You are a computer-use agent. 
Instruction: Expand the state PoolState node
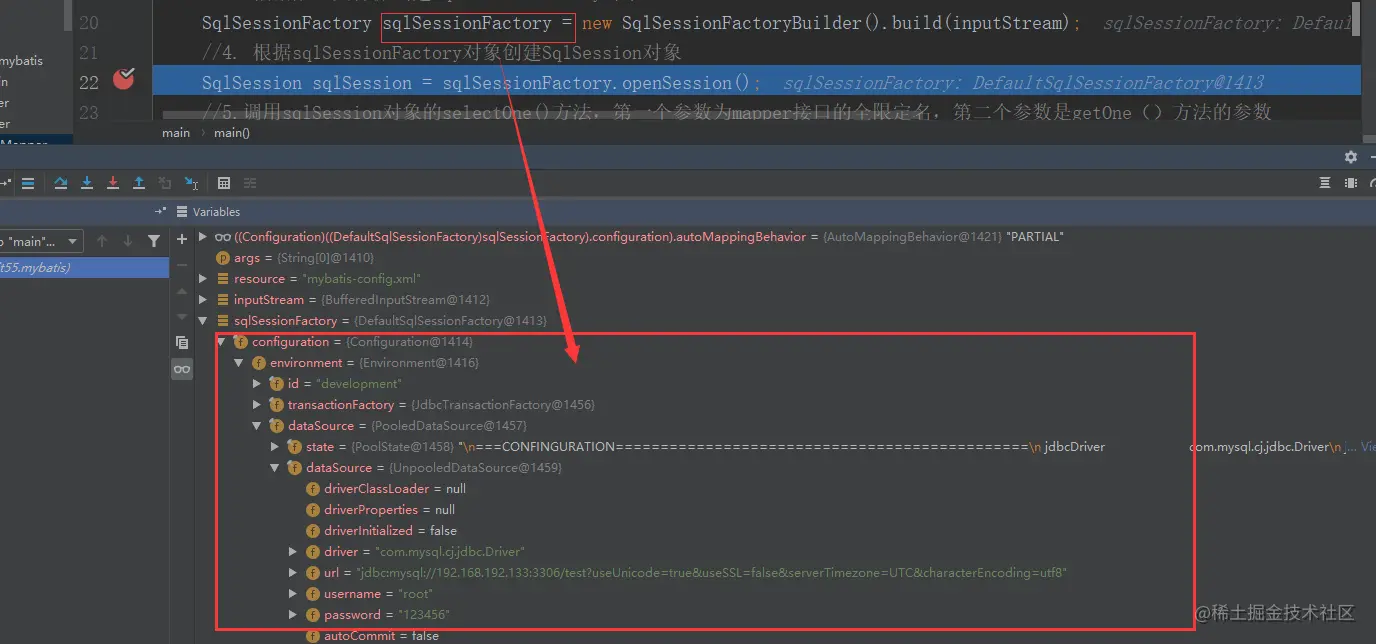click(x=275, y=447)
